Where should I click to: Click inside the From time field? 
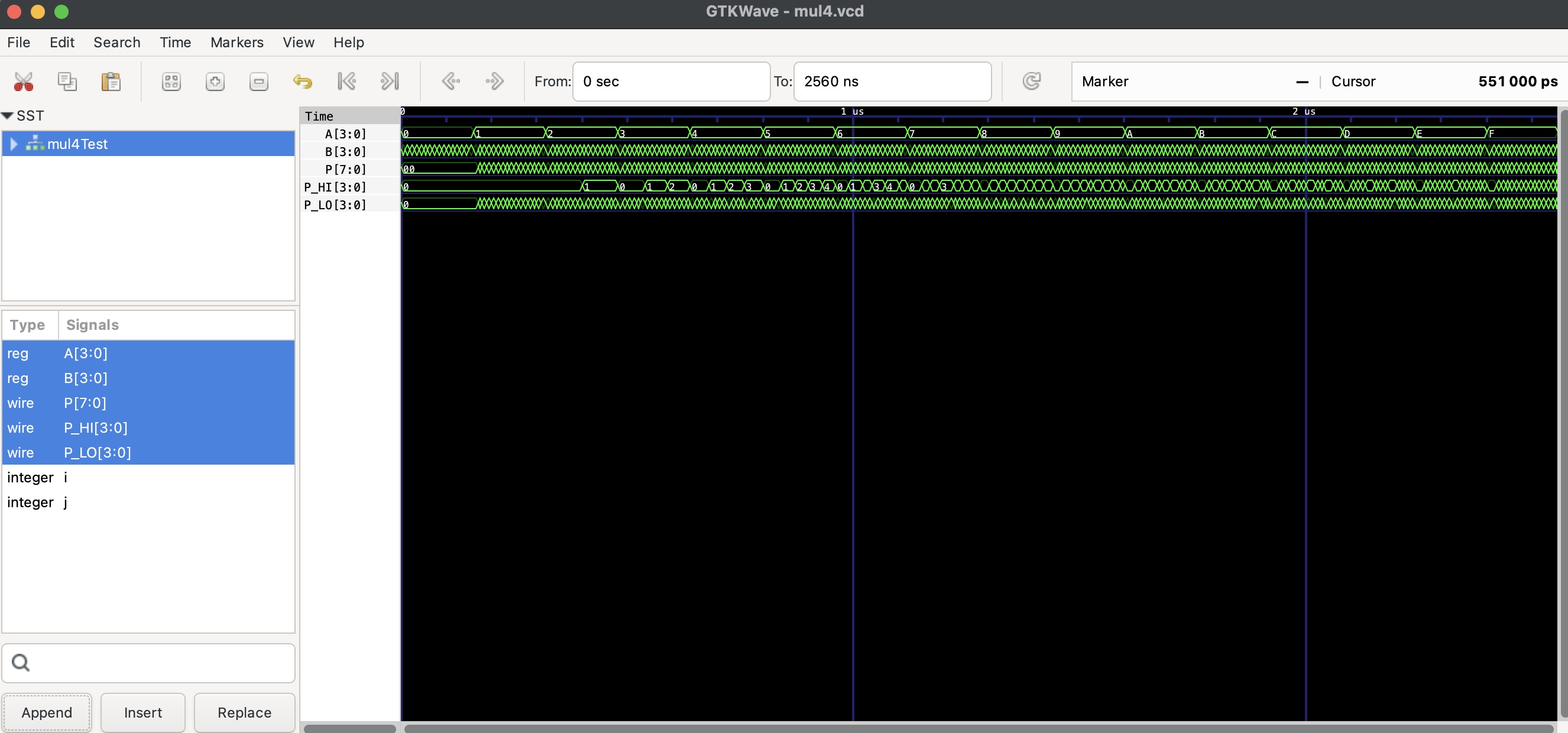pos(669,81)
